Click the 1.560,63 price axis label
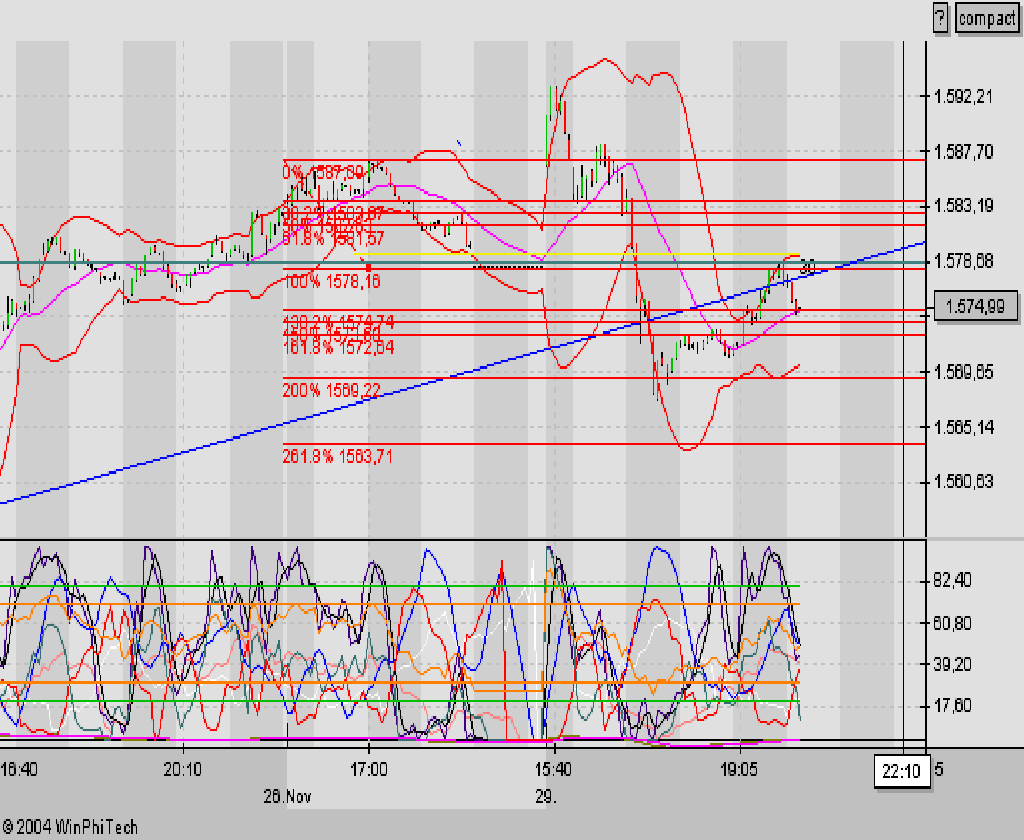Screen dimensions: 1024x840 [x=964, y=482]
